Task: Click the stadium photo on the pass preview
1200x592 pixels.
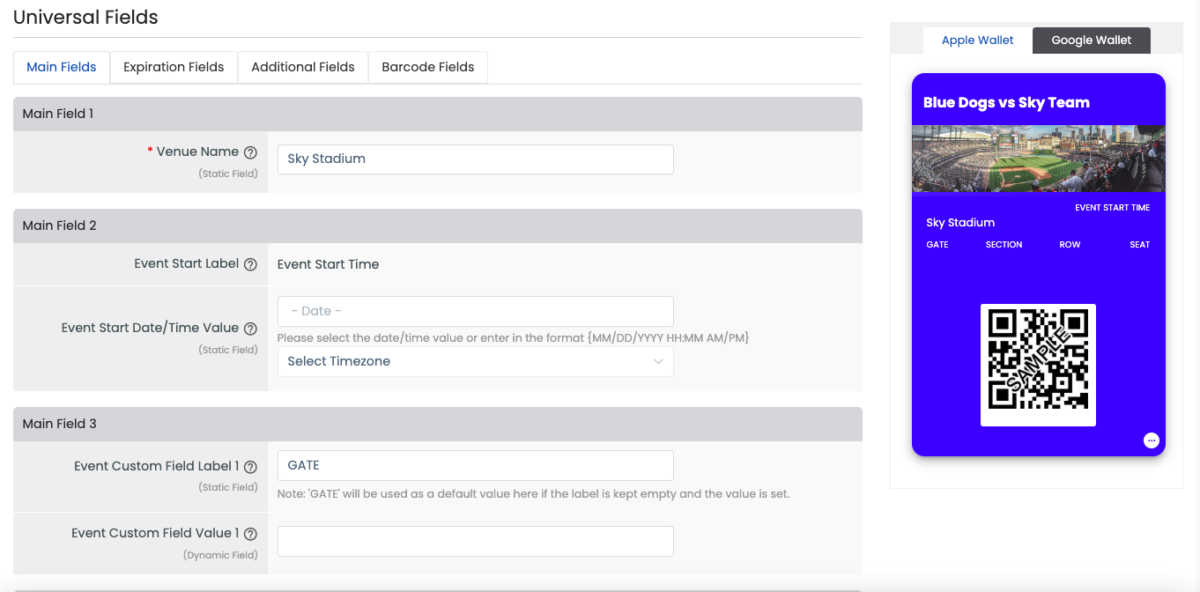Action: point(1038,159)
